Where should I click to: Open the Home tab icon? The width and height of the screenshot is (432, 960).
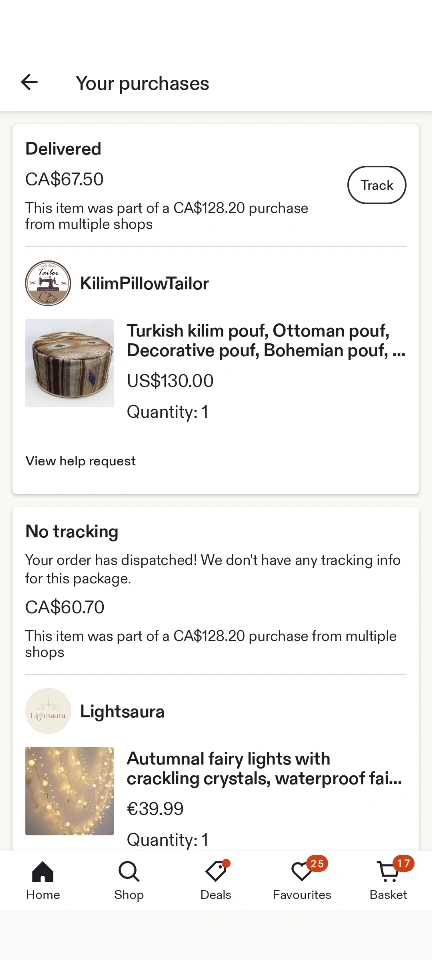point(42,871)
